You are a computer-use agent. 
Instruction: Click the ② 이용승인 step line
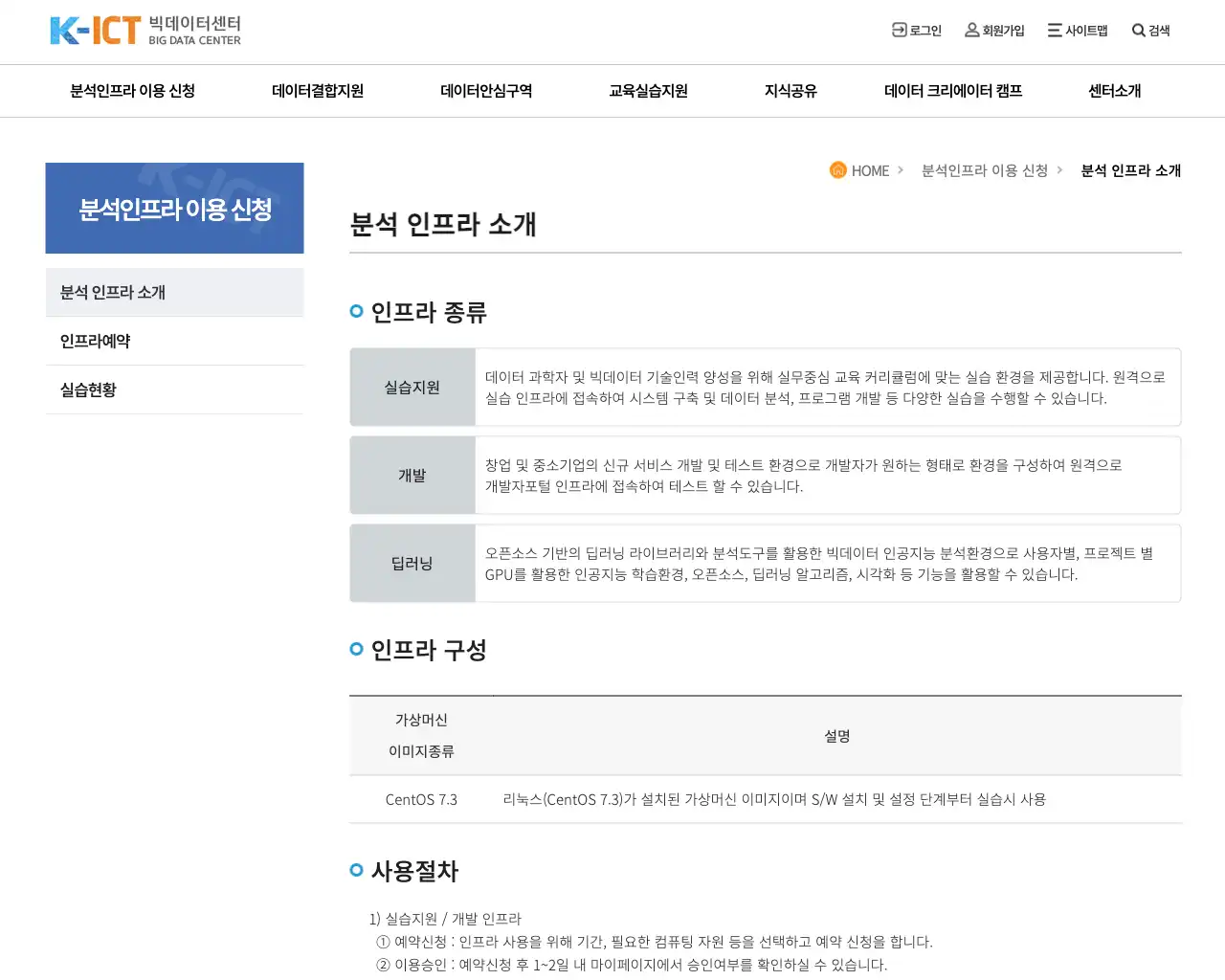(x=632, y=965)
